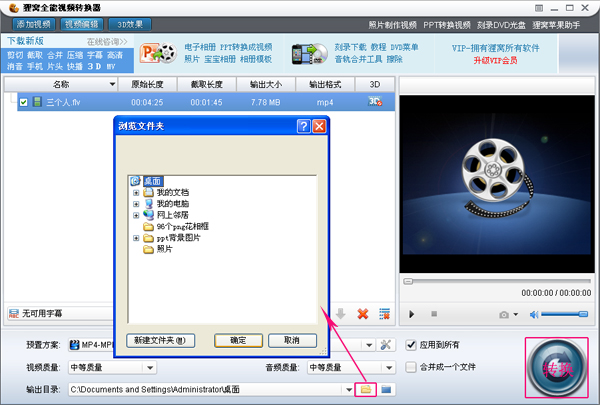Click the PowerPoint-to-video banner icon
Screen dimensions: 600x405
[158, 53]
